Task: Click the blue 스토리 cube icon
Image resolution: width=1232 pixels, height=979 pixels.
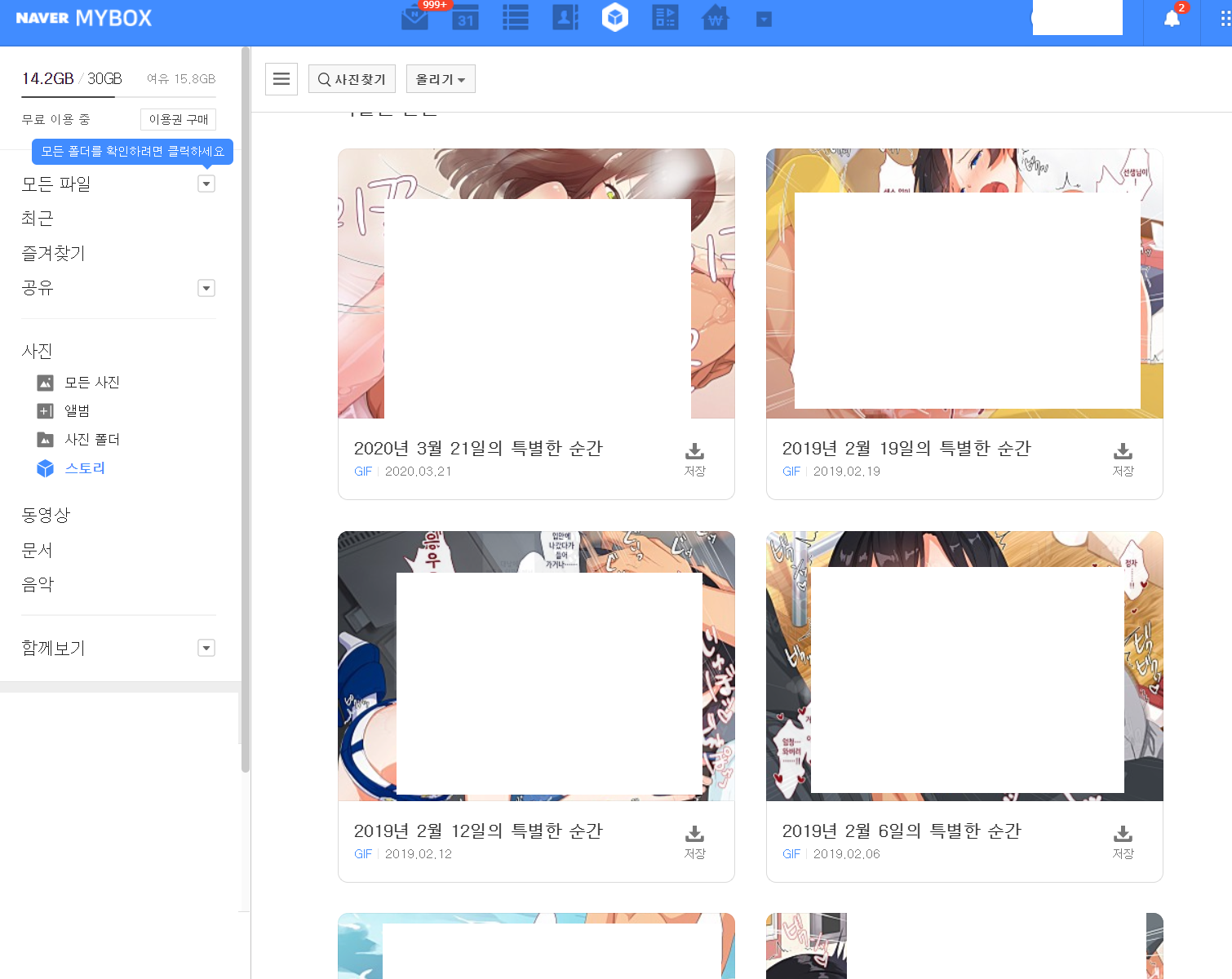Action: (46, 468)
